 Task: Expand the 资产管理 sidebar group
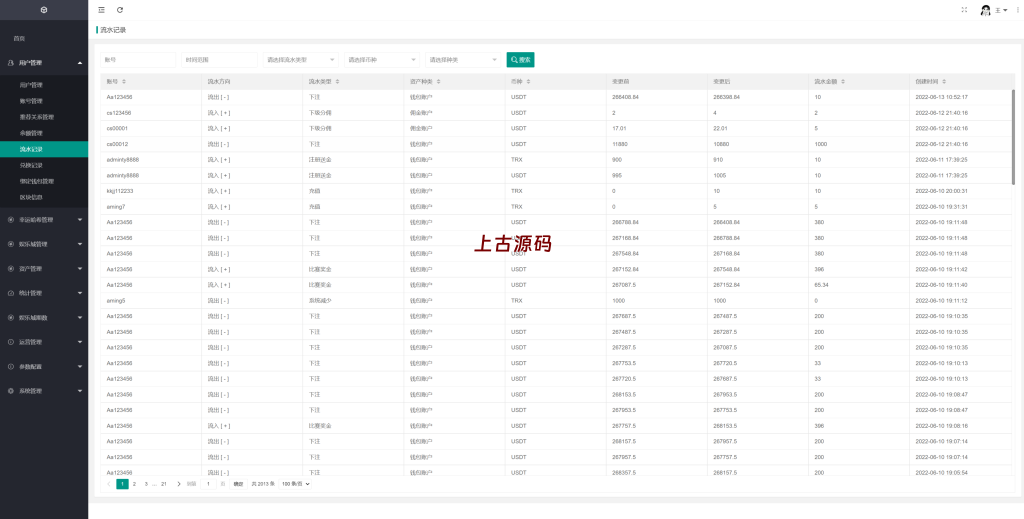[44, 268]
